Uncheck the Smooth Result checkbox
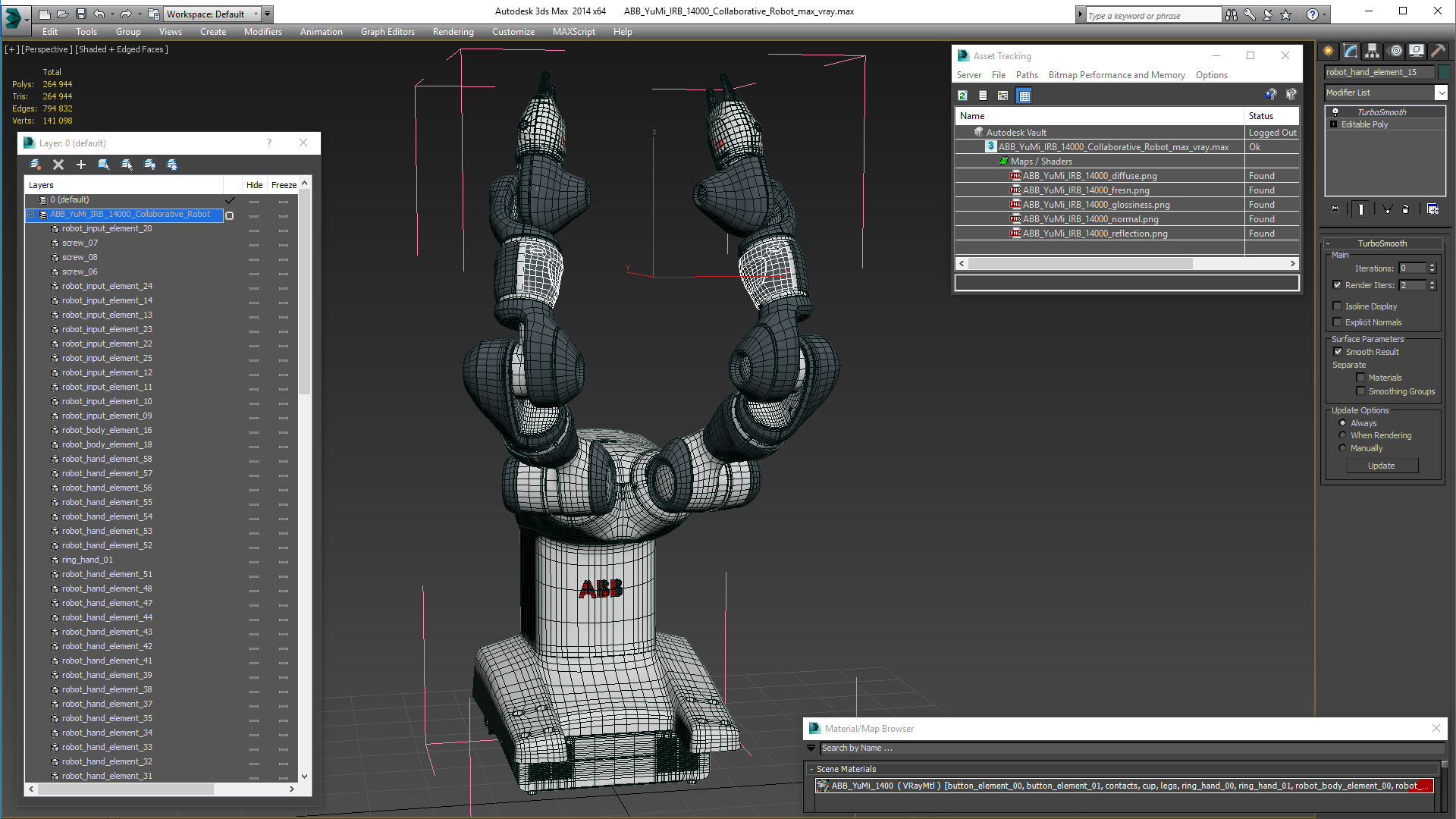Image resolution: width=1456 pixels, height=819 pixels. tap(1338, 352)
